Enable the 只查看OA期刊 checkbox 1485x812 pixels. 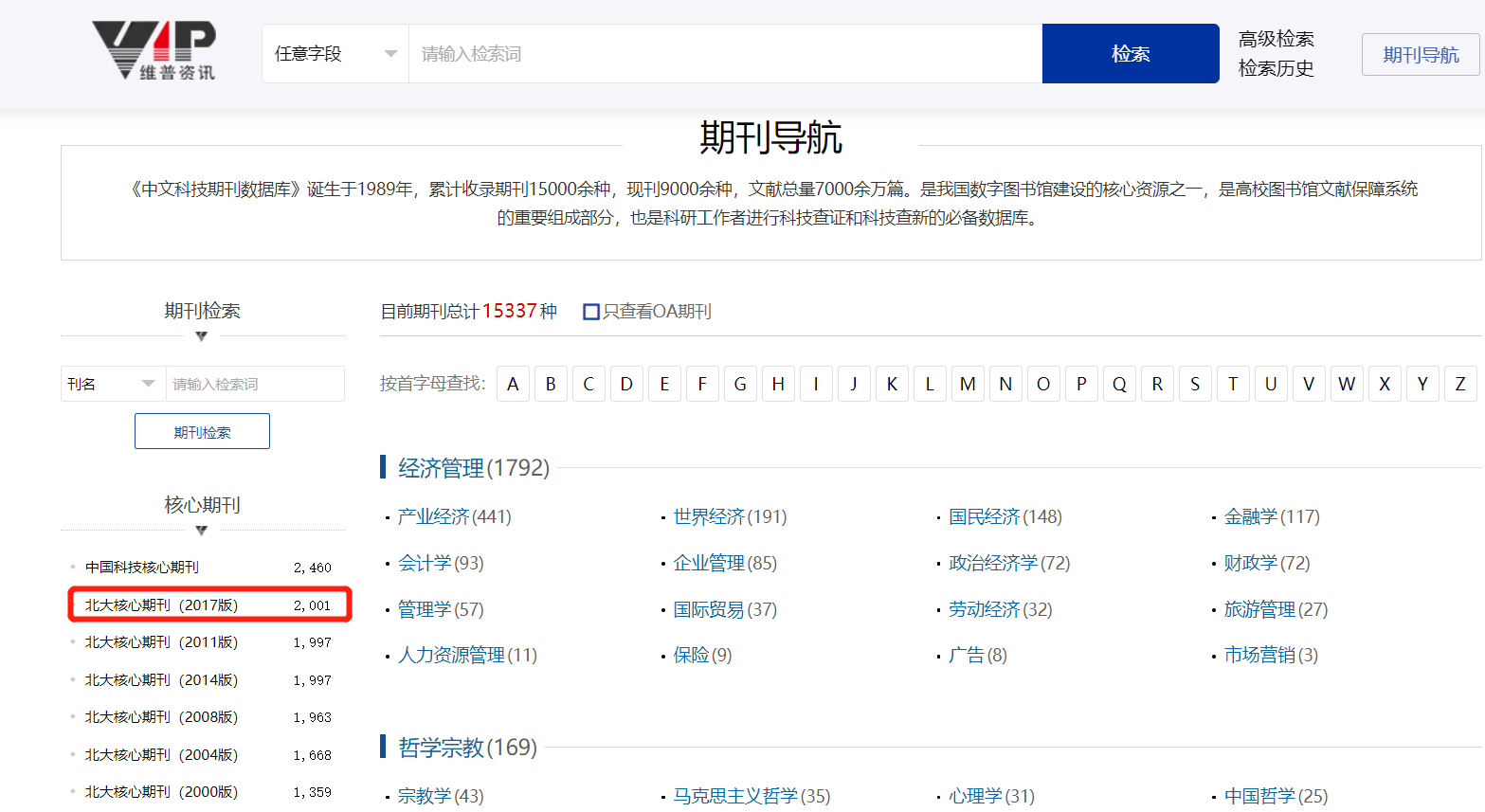coord(591,312)
